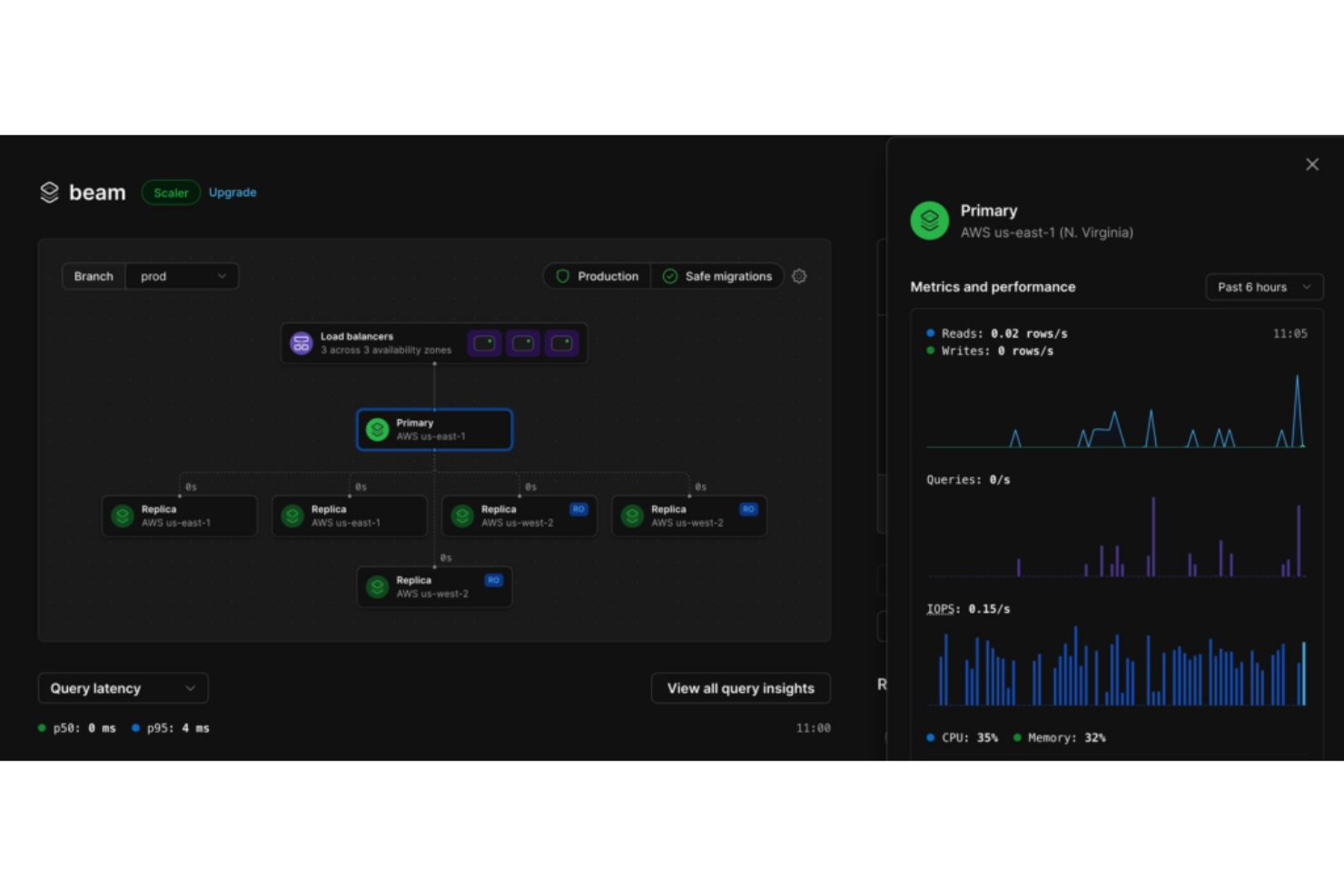
Task: Toggle the Safe migrations setting
Action: point(716,276)
